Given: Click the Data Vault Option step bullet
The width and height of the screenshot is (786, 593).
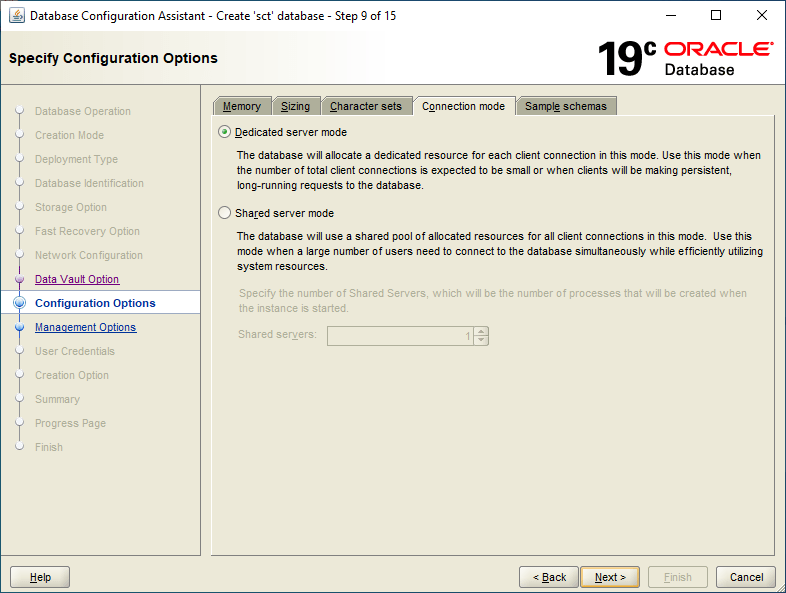Looking at the screenshot, I should pos(20,279).
